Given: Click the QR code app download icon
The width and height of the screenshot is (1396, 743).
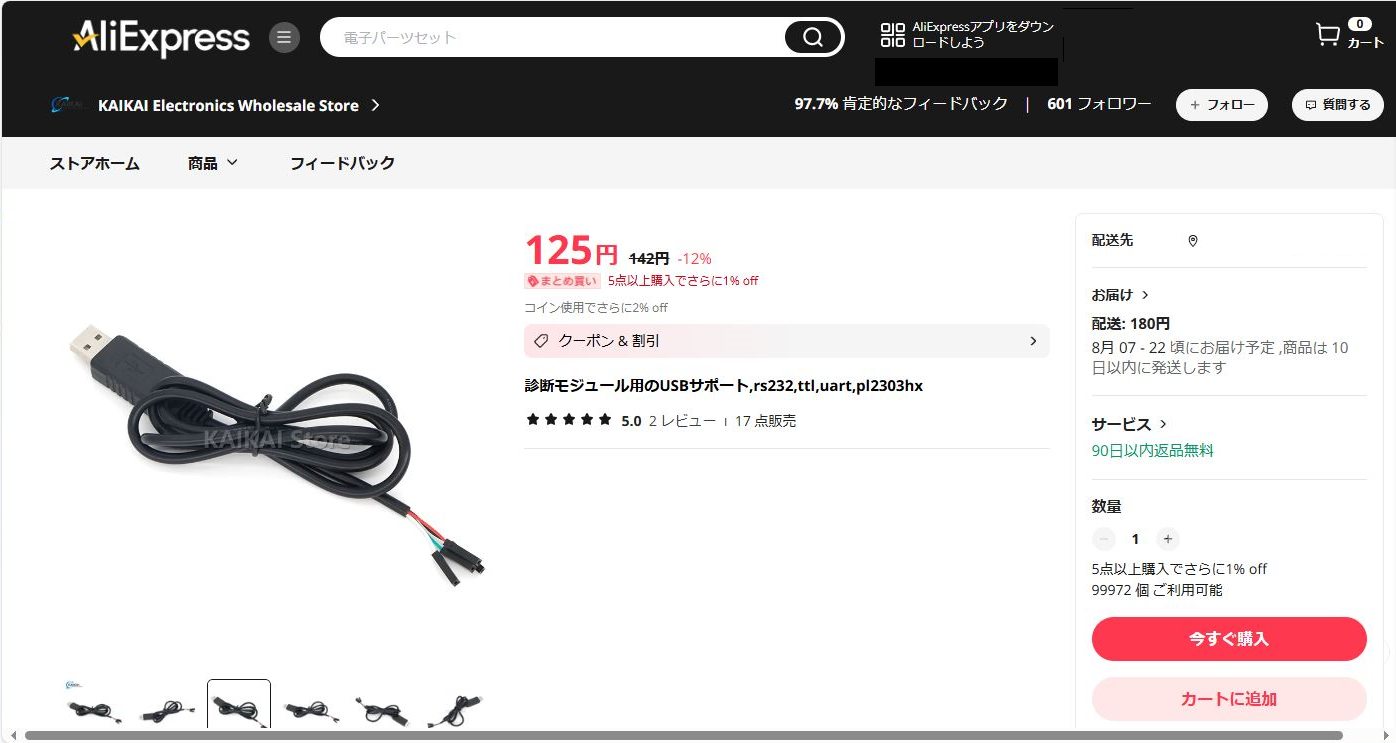Looking at the screenshot, I should pyautogui.click(x=892, y=35).
